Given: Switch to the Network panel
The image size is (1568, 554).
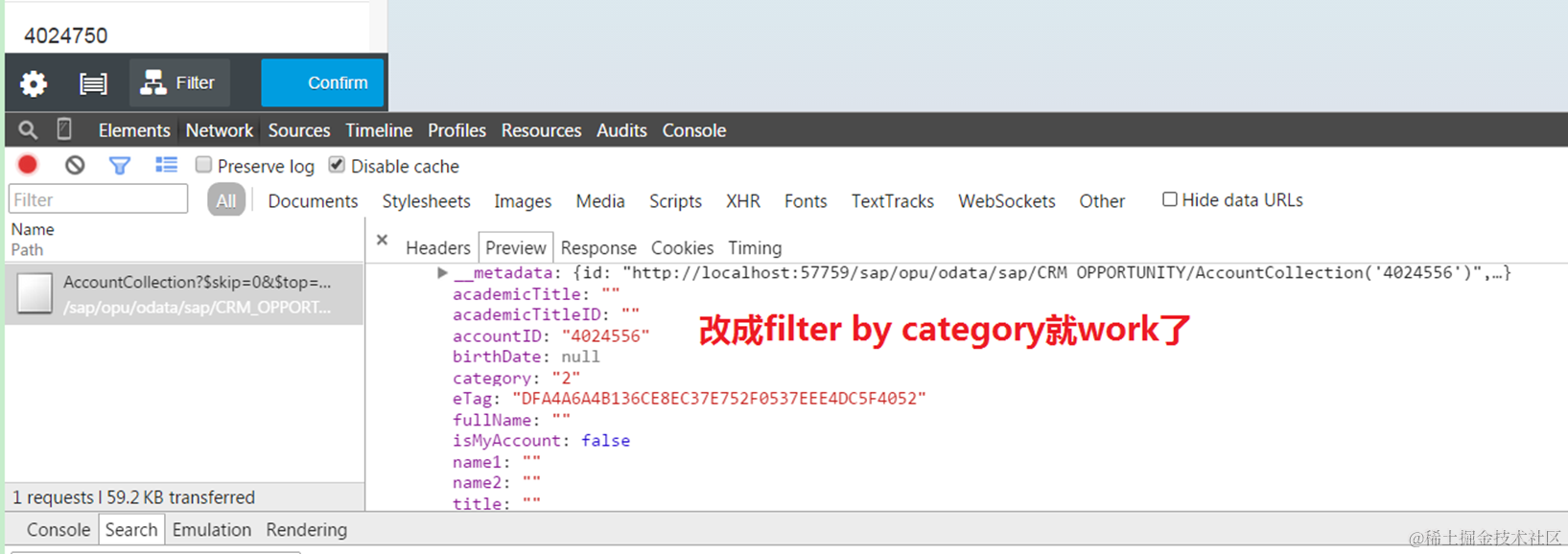Looking at the screenshot, I should 220,130.
